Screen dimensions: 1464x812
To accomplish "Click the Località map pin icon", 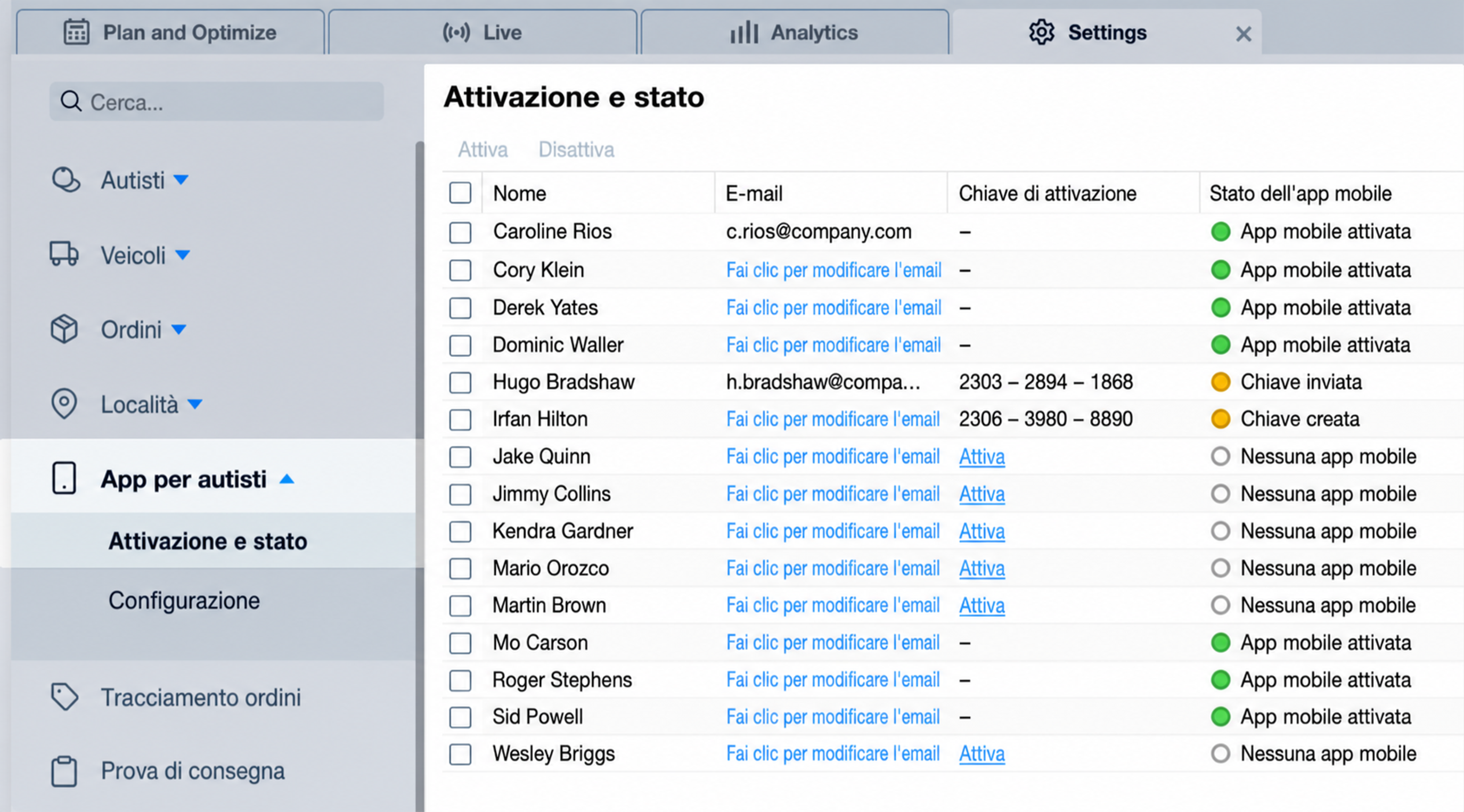I will pos(64,404).
